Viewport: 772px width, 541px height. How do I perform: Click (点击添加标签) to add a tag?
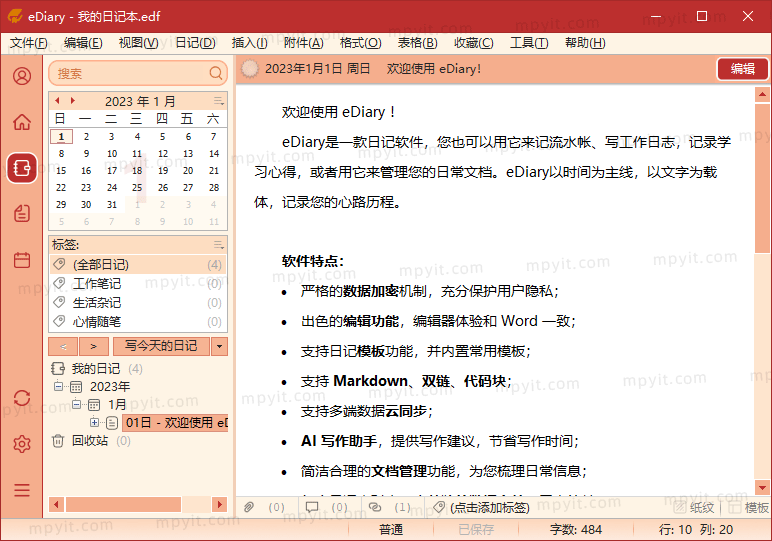click(489, 508)
